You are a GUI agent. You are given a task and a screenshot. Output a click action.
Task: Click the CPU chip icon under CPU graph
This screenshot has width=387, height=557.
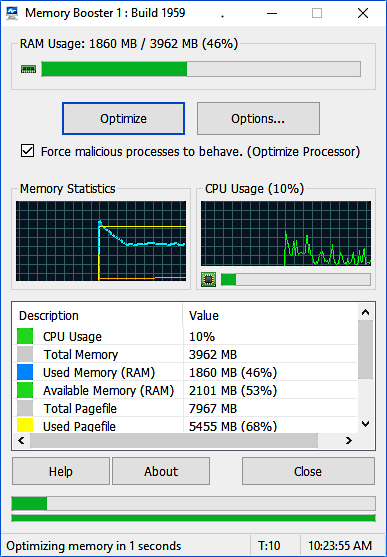(x=208, y=280)
